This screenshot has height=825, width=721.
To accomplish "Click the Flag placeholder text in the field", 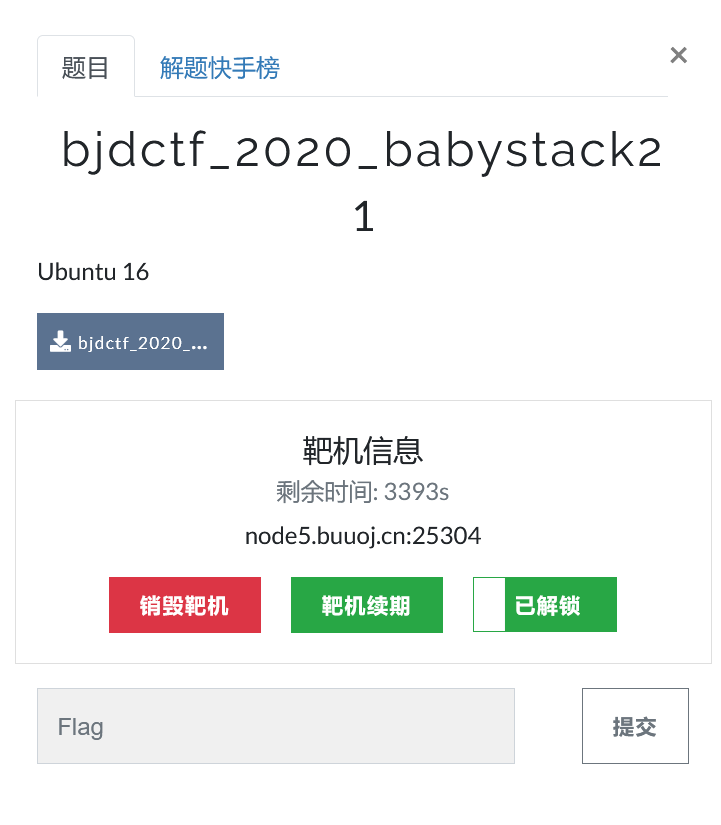I will click(x=81, y=728).
